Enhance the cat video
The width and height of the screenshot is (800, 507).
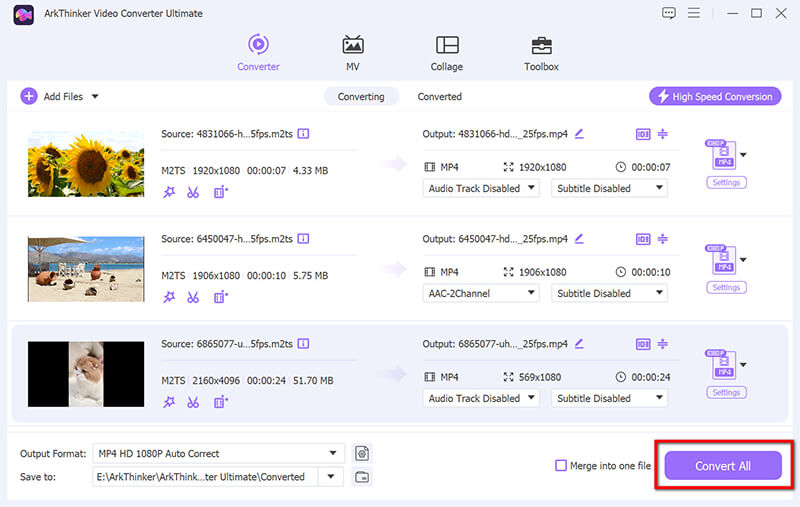coord(220,402)
